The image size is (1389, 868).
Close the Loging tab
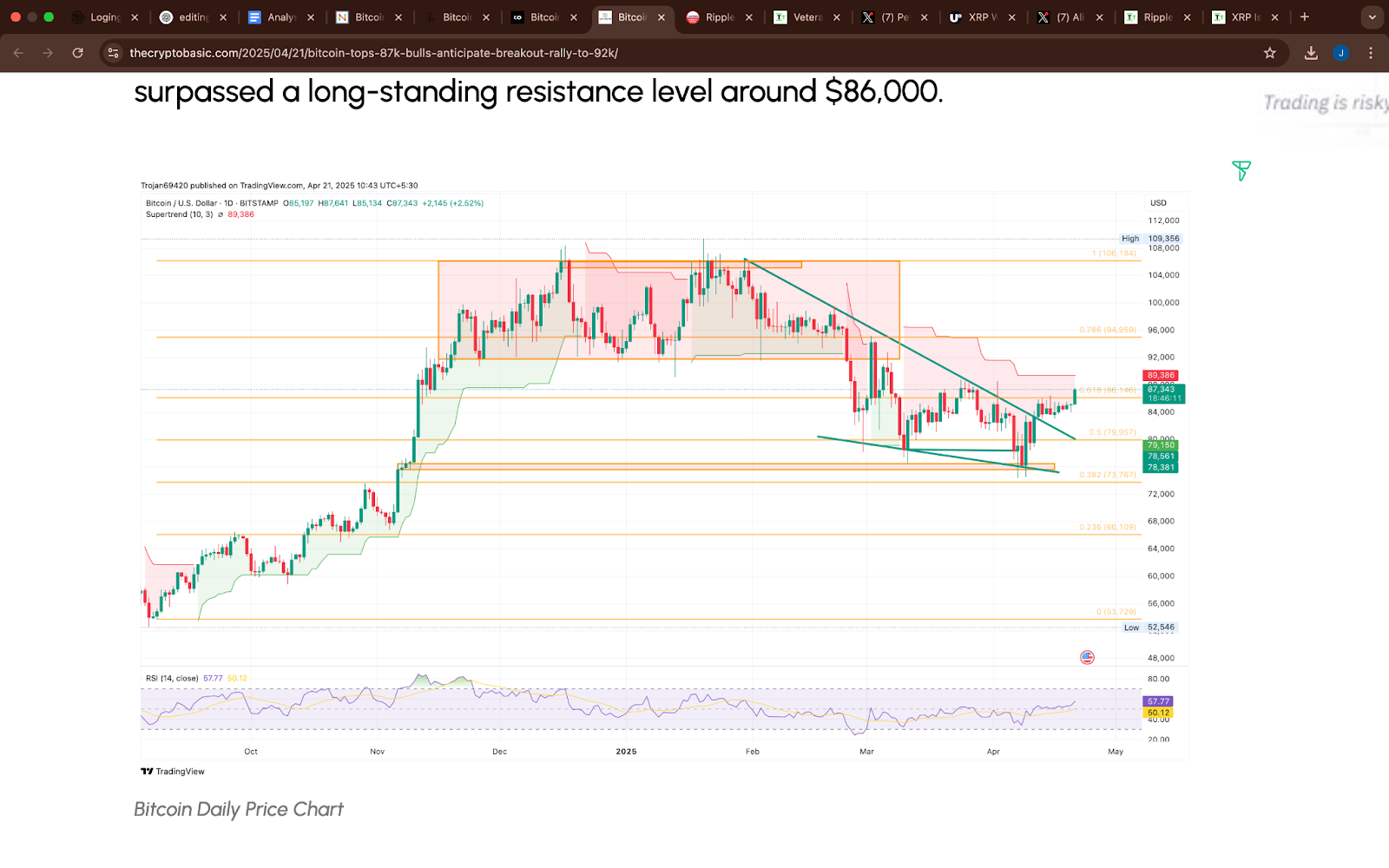tap(135, 16)
